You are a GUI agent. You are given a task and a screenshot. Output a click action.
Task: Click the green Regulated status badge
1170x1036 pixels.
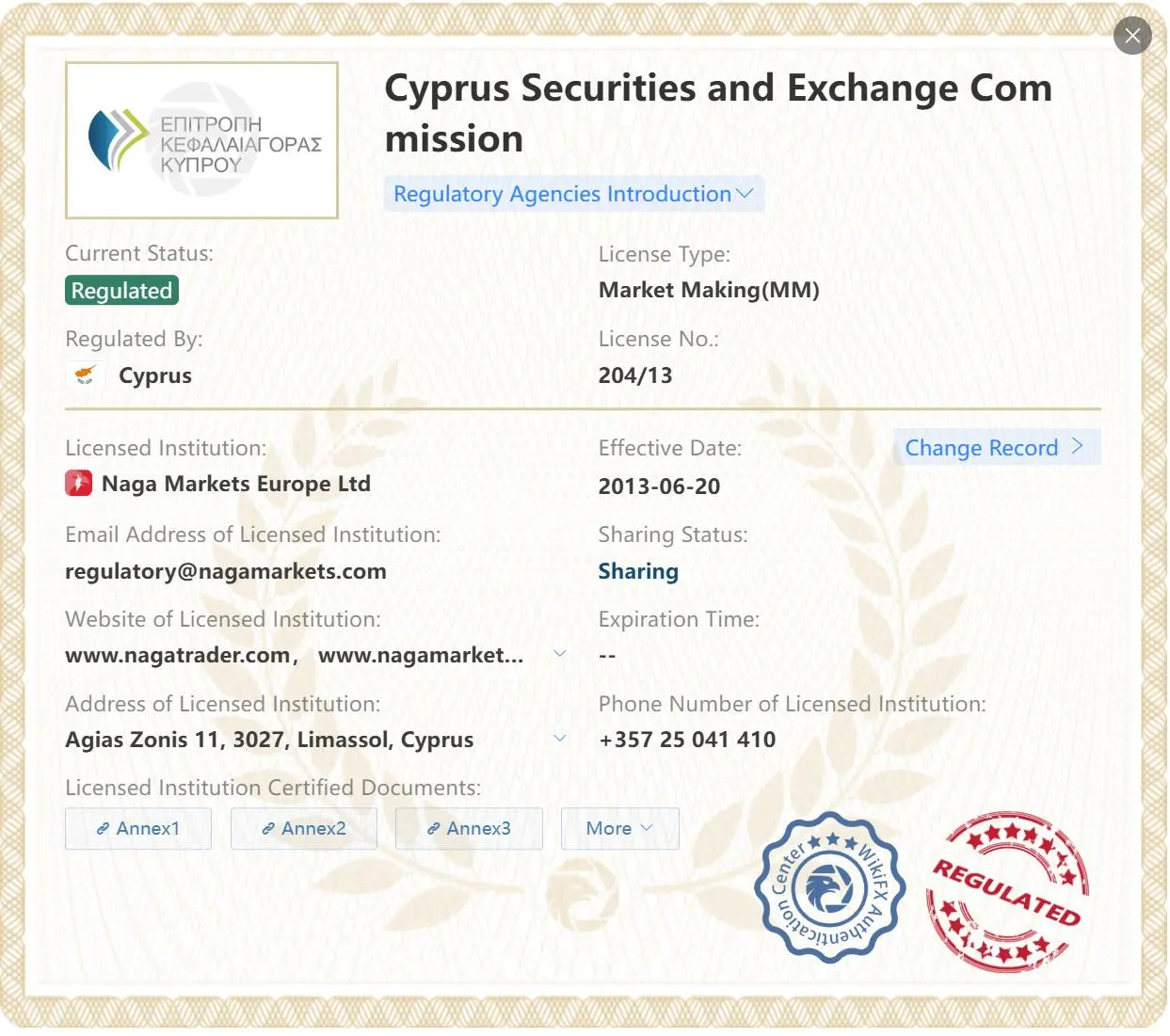click(x=121, y=290)
